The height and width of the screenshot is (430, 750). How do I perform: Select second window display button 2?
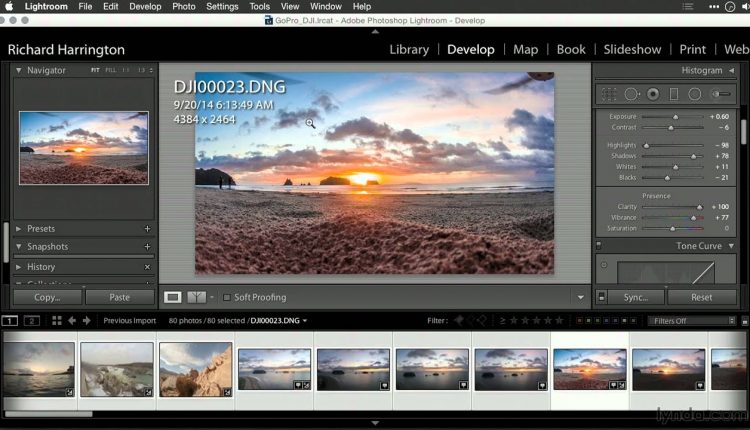[32, 320]
